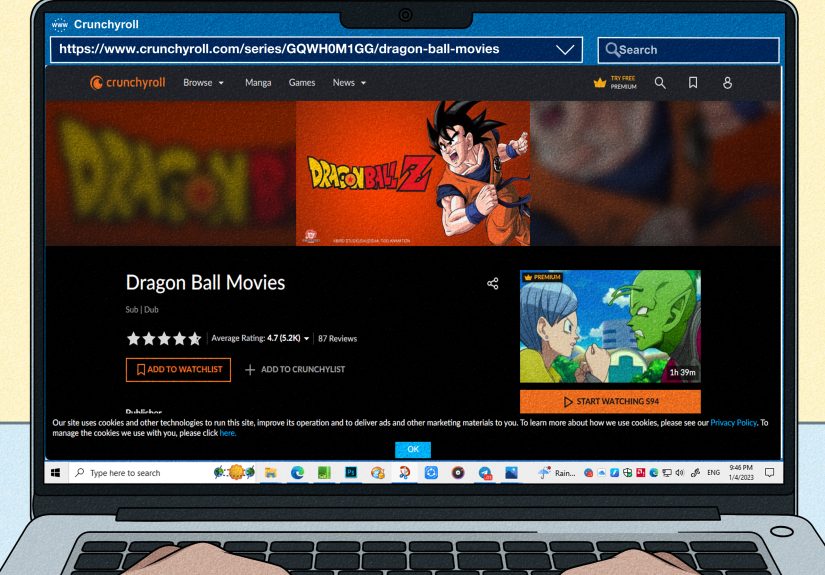The image size is (825, 575).
Task: Share the Dragon Ball Movies series
Action: pos(492,284)
